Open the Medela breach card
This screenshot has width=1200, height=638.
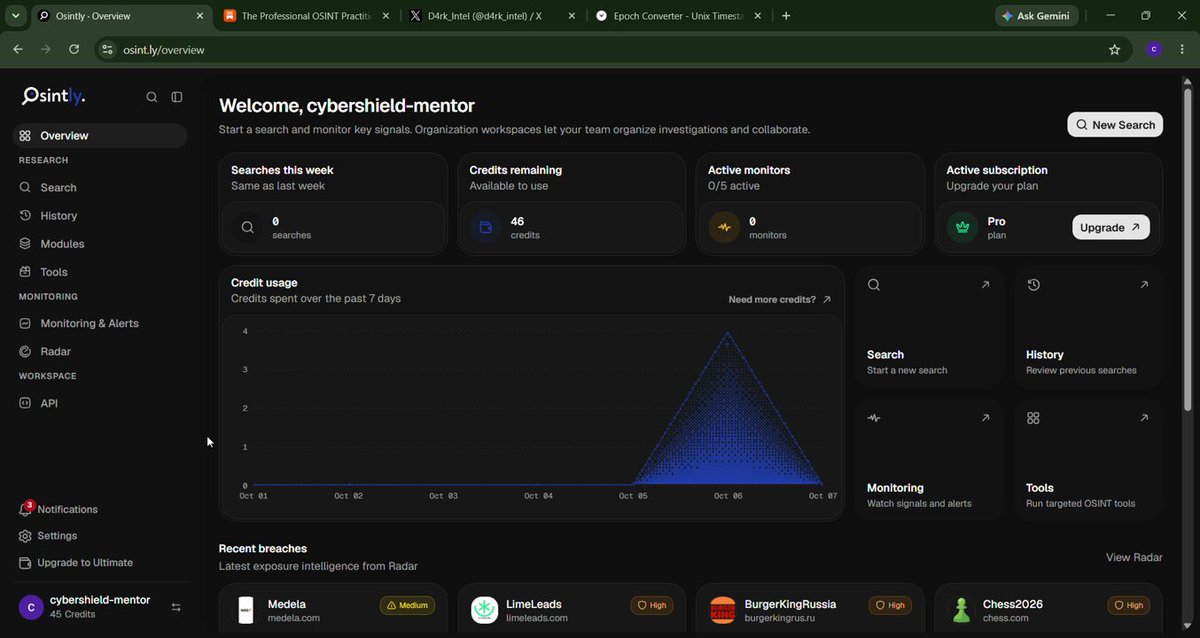[x=333, y=610]
